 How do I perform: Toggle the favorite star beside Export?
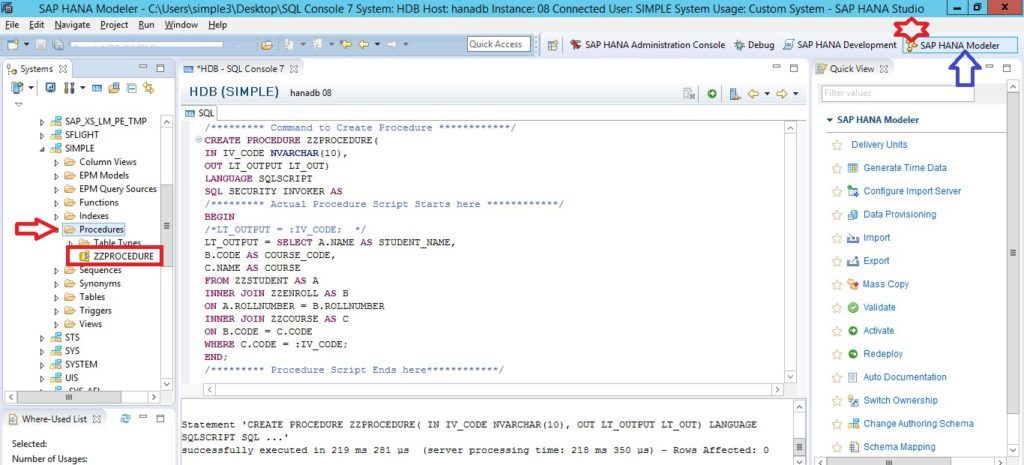[836, 261]
